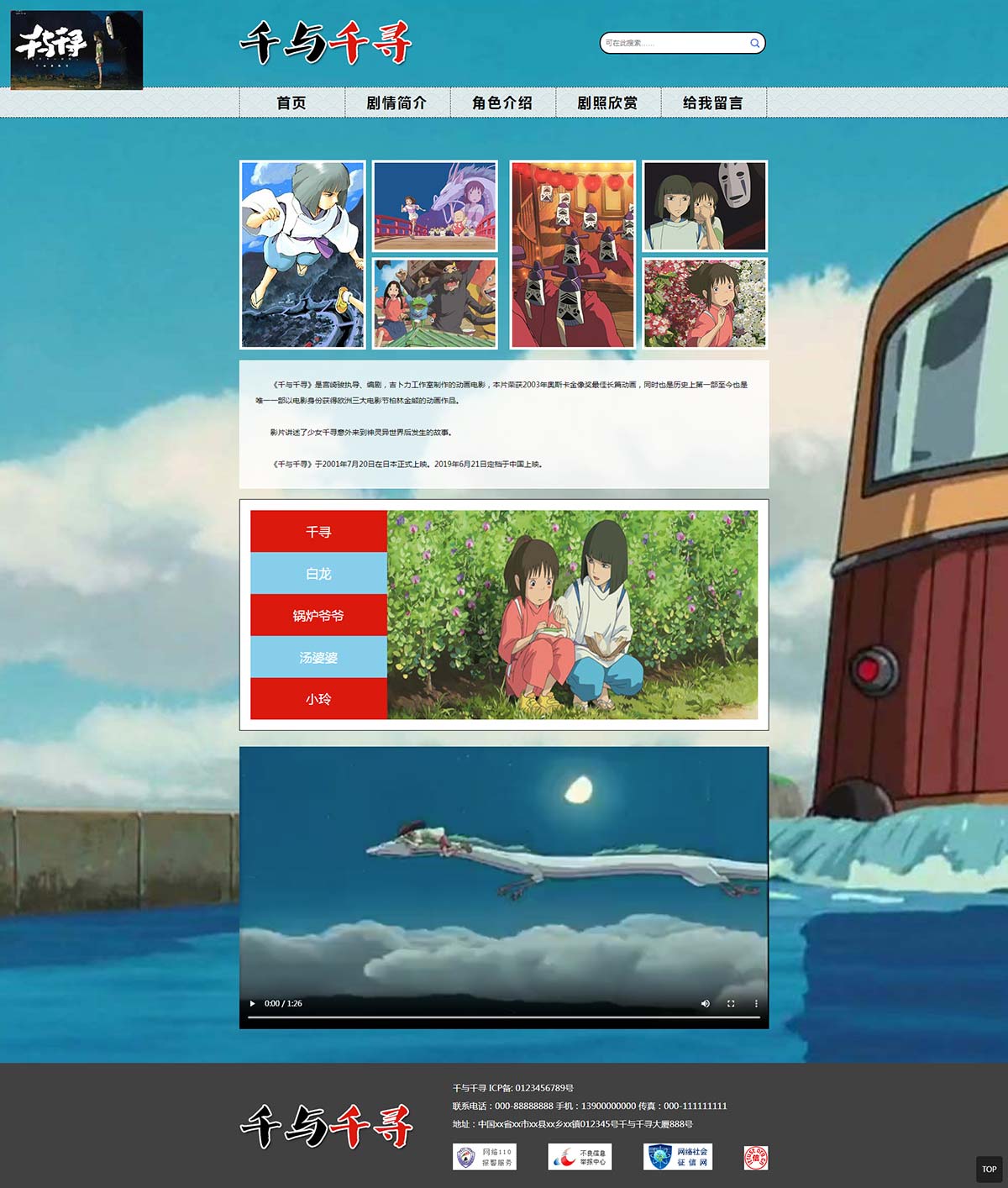Screen dimensions: 1008x1188
Task: Click the video progress bar
Action: pyautogui.click(x=504, y=1017)
